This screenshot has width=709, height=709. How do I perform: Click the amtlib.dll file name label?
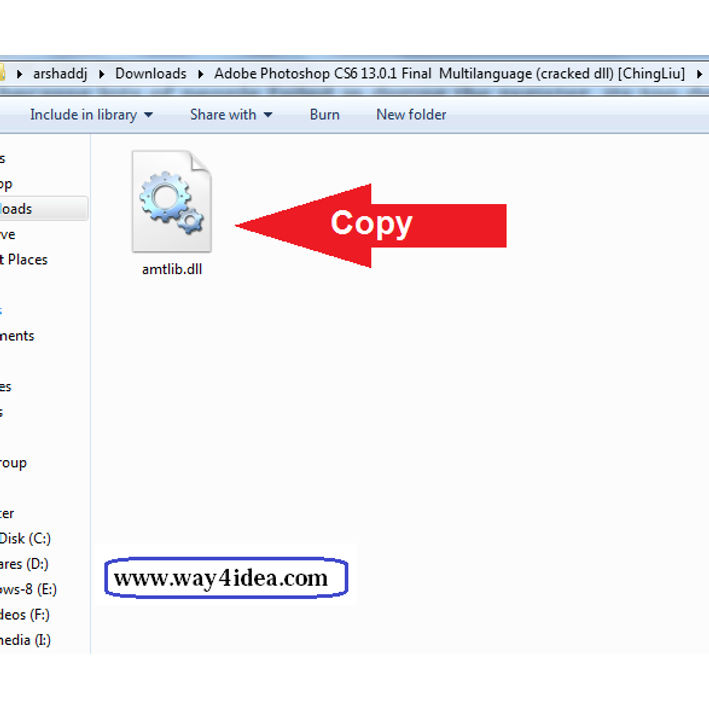click(172, 269)
